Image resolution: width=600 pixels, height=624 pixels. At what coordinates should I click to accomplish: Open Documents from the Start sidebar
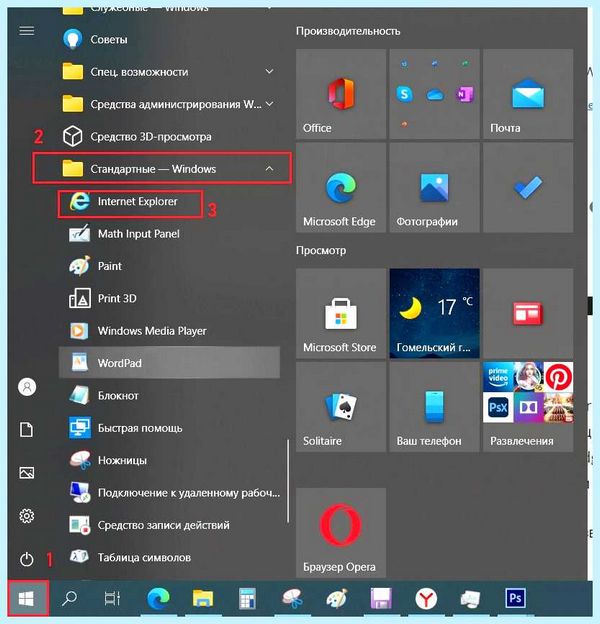pyautogui.click(x=27, y=430)
